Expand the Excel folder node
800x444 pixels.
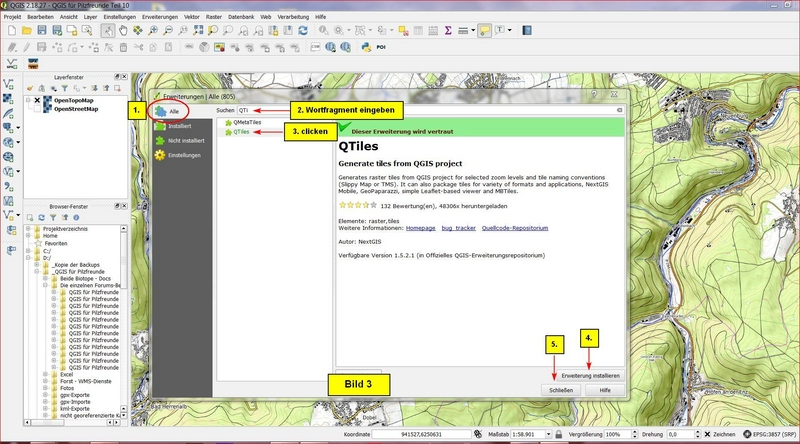pyautogui.click(x=45, y=375)
